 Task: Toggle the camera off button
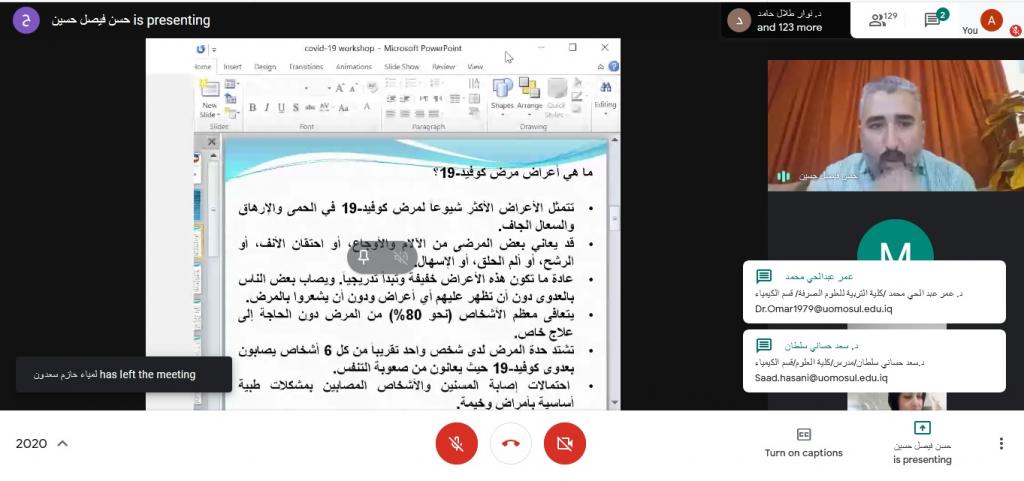[x=565, y=443]
